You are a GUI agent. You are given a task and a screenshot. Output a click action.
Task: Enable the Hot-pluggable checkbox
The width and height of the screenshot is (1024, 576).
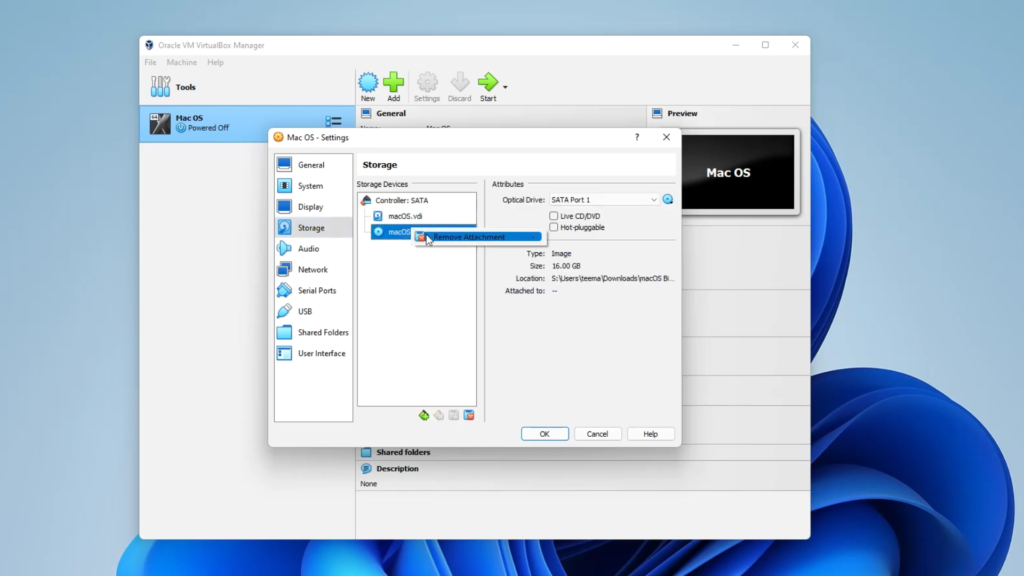click(x=554, y=227)
